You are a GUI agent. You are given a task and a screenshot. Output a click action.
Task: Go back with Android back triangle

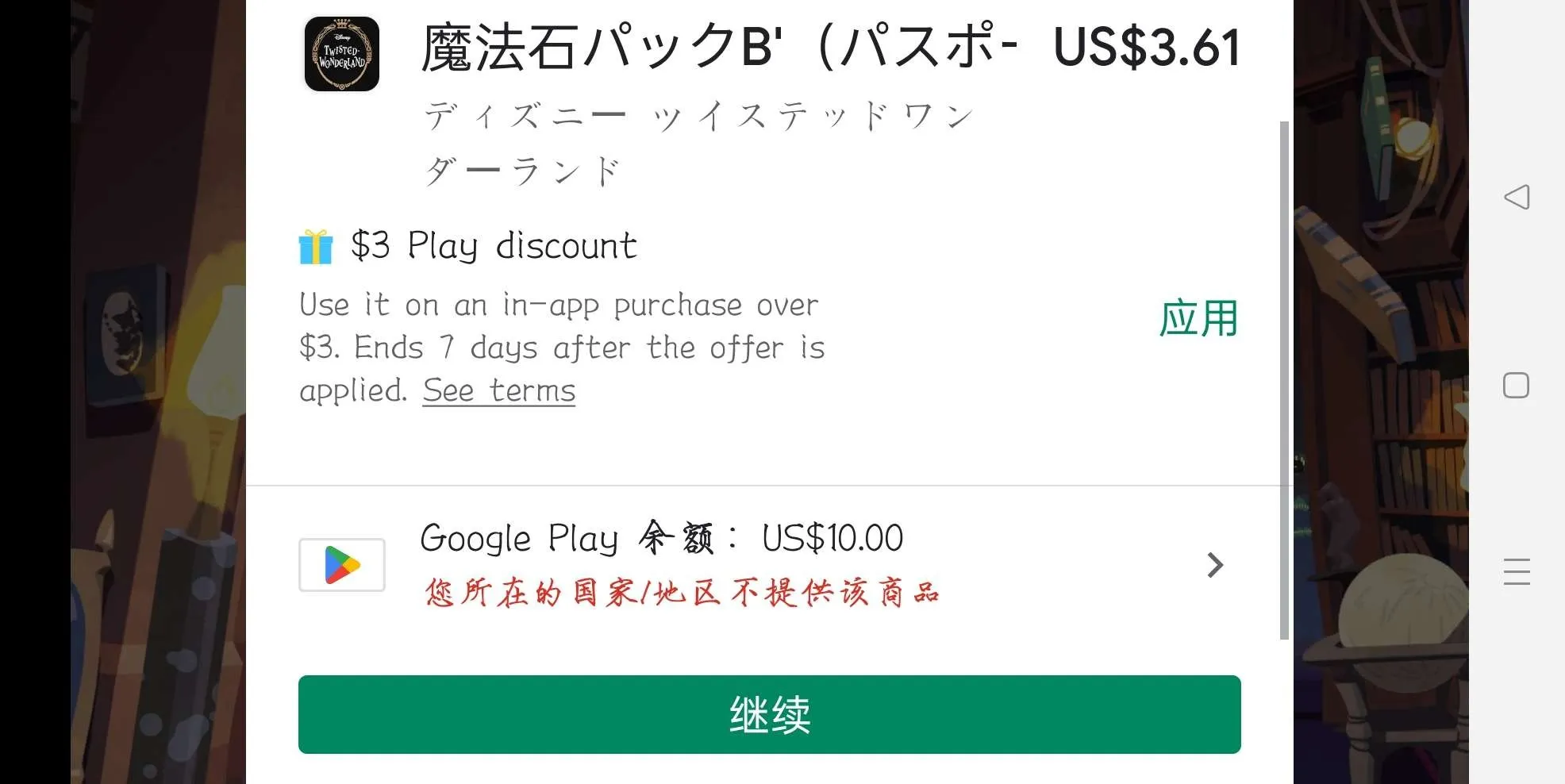coord(1517,197)
